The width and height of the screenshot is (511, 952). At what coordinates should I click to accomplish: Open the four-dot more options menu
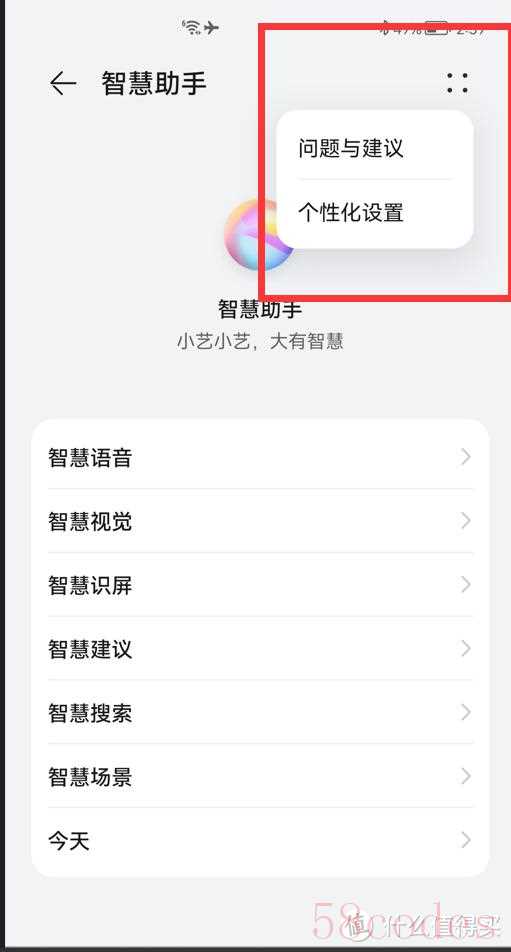[x=457, y=83]
